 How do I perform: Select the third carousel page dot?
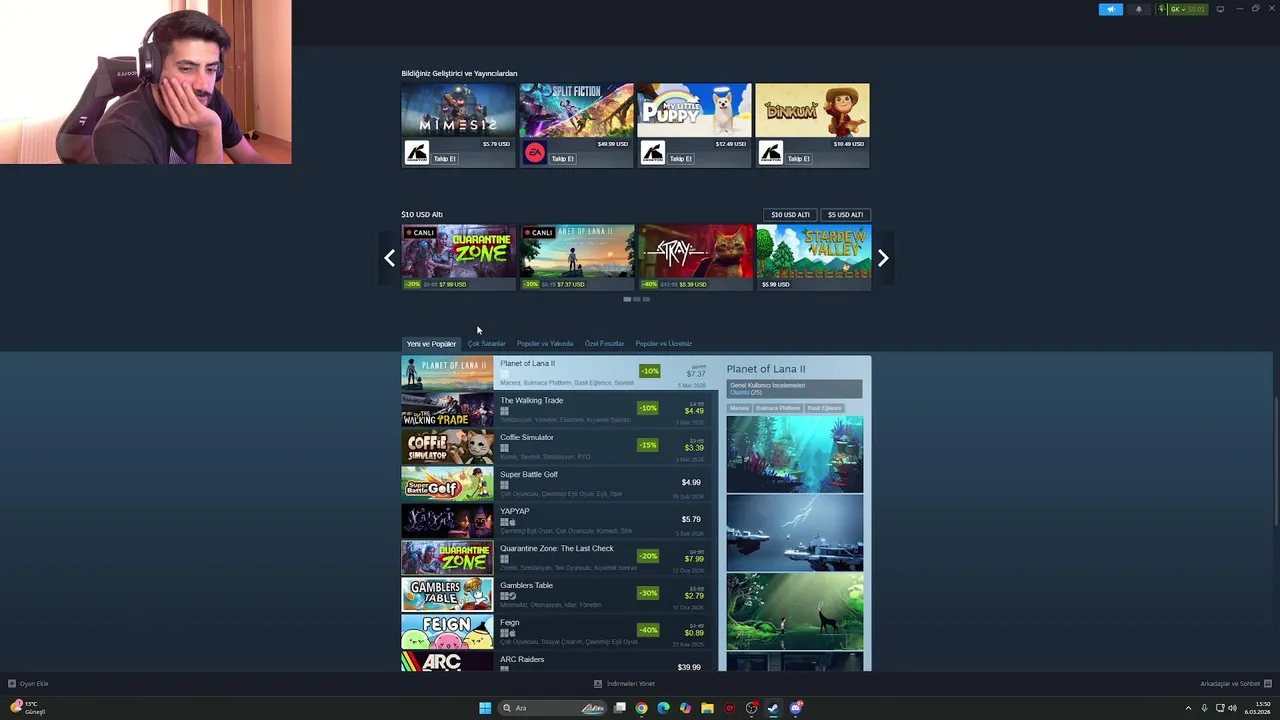click(x=646, y=299)
